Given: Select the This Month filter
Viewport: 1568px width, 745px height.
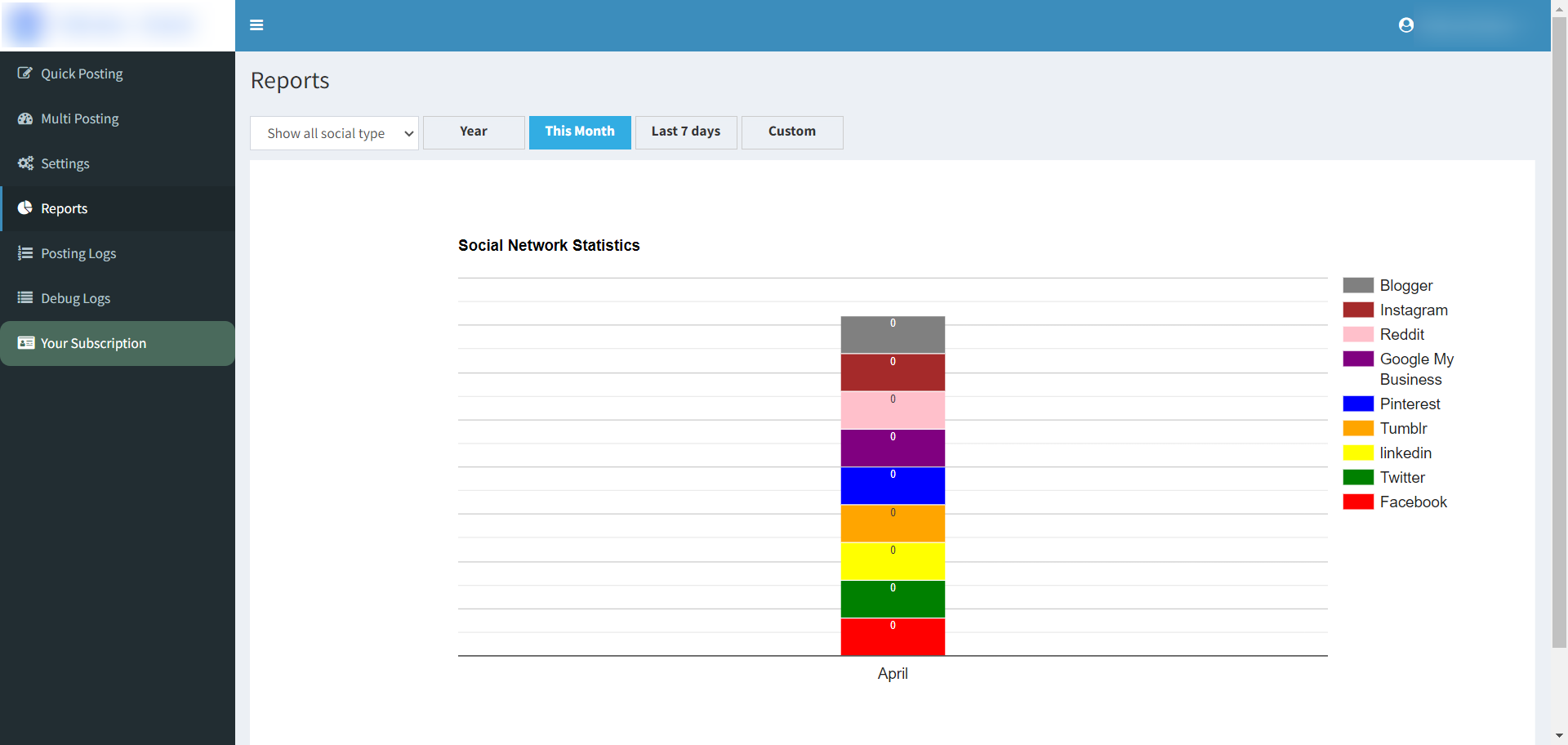Looking at the screenshot, I should (580, 132).
